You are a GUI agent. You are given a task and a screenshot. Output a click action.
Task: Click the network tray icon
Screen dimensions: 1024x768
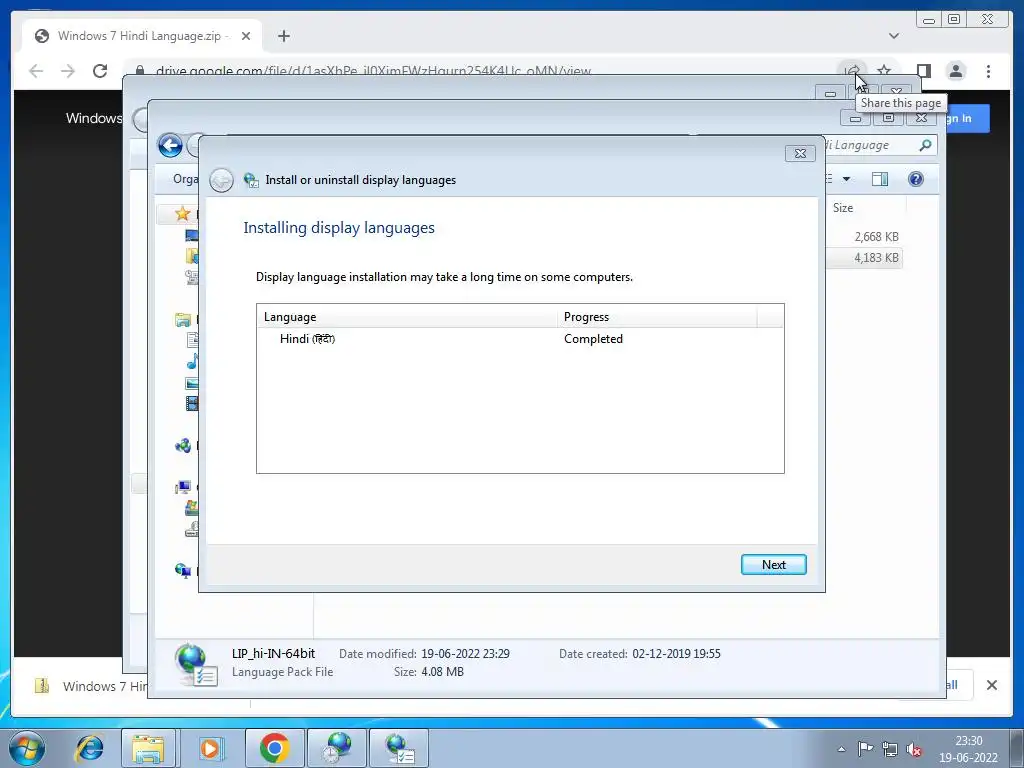pyautogui.click(x=889, y=749)
